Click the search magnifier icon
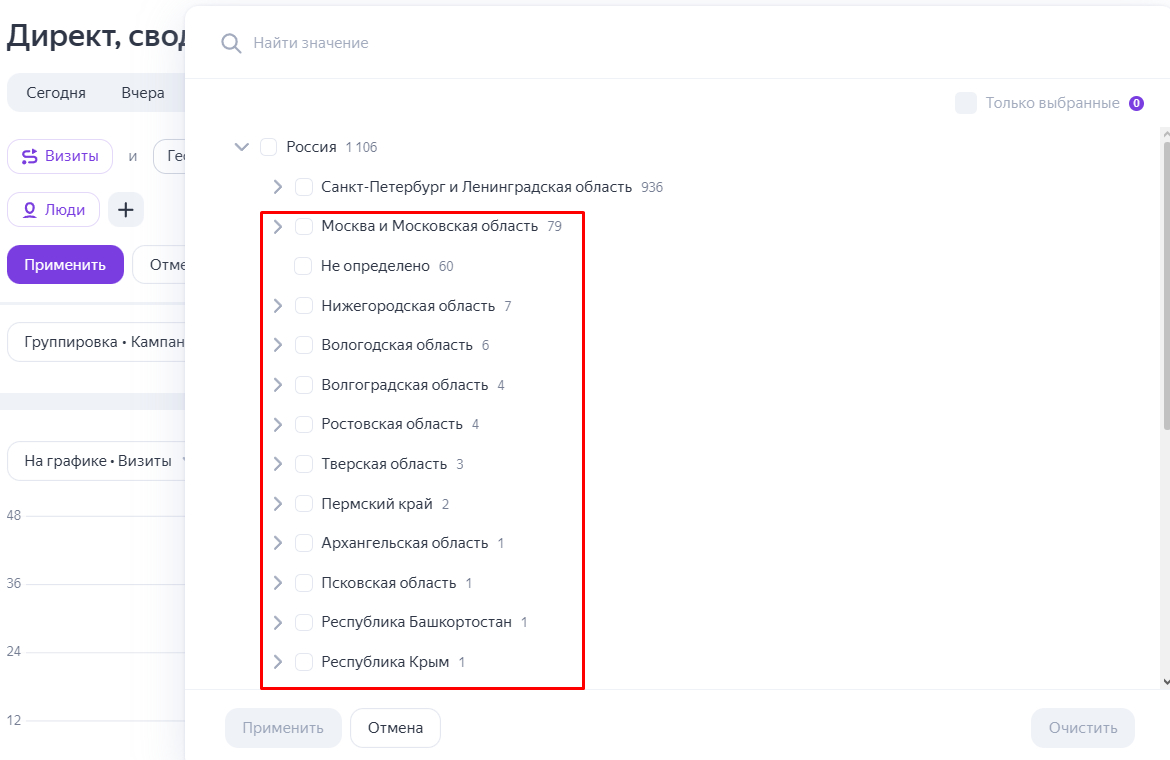 click(231, 43)
